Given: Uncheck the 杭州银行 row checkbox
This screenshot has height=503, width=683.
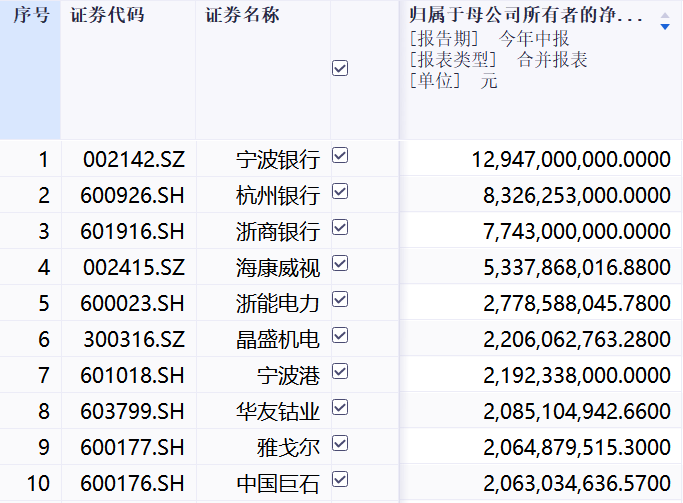Looking at the screenshot, I should pyautogui.click(x=340, y=191).
